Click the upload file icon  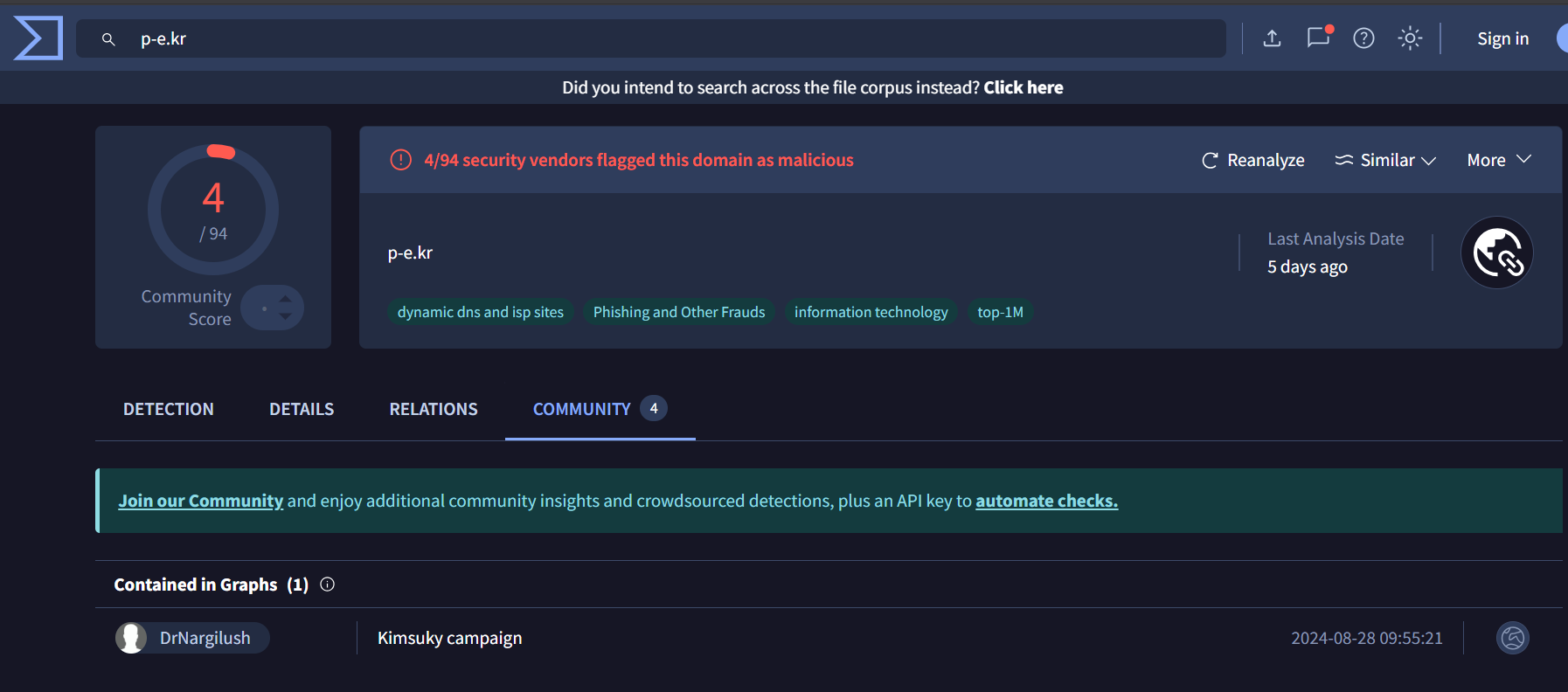pyautogui.click(x=1272, y=38)
